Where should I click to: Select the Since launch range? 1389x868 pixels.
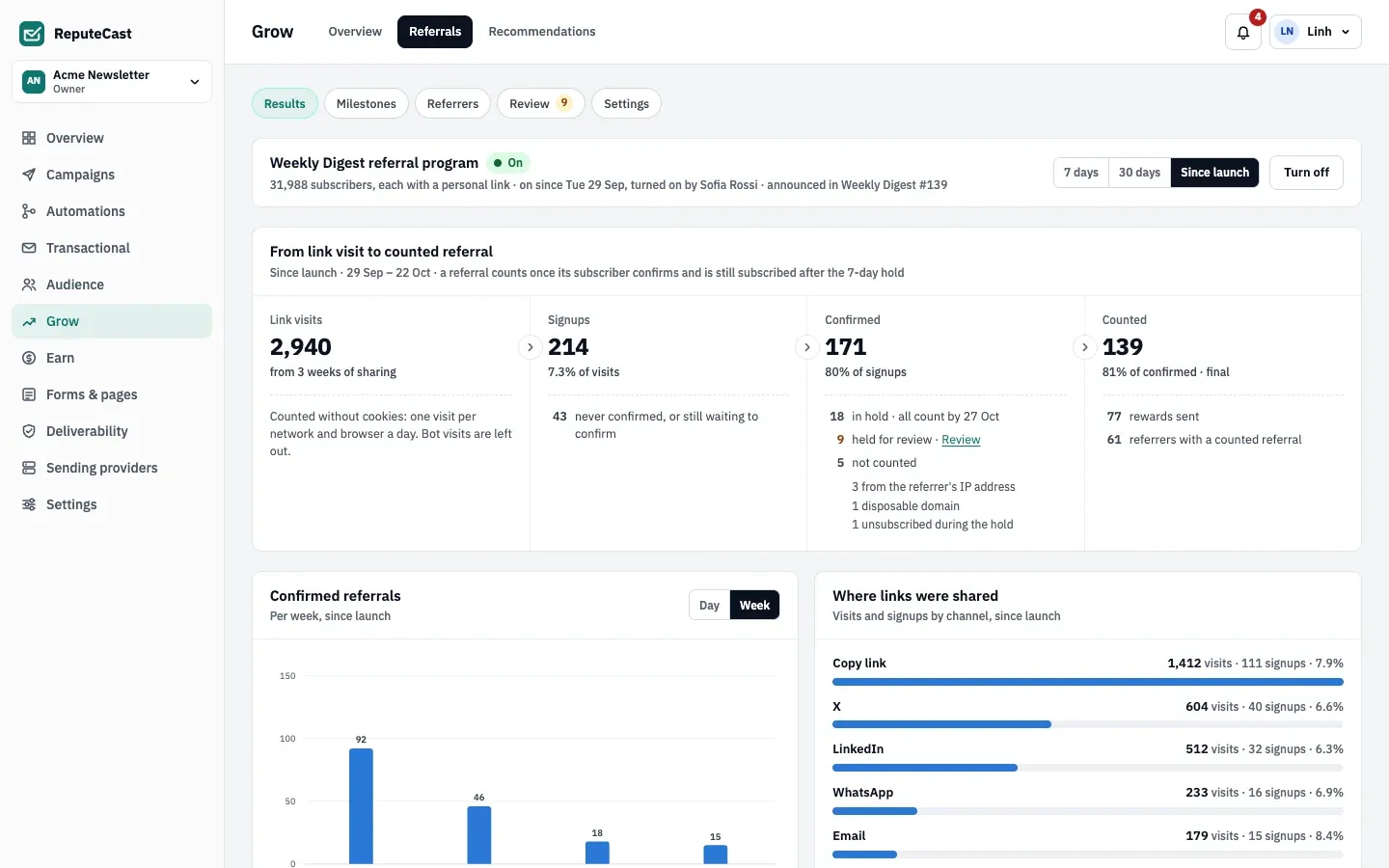pyautogui.click(x=1214, y=173)
